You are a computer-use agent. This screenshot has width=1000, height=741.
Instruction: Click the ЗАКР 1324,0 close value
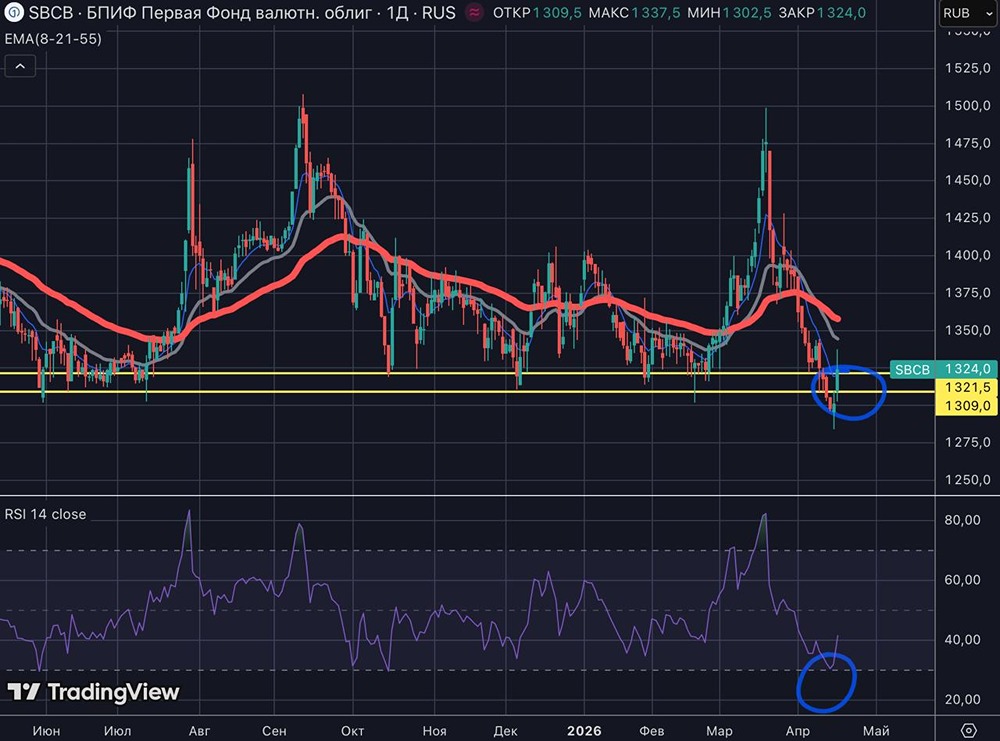pyautogui.click(x=822, y=13)
